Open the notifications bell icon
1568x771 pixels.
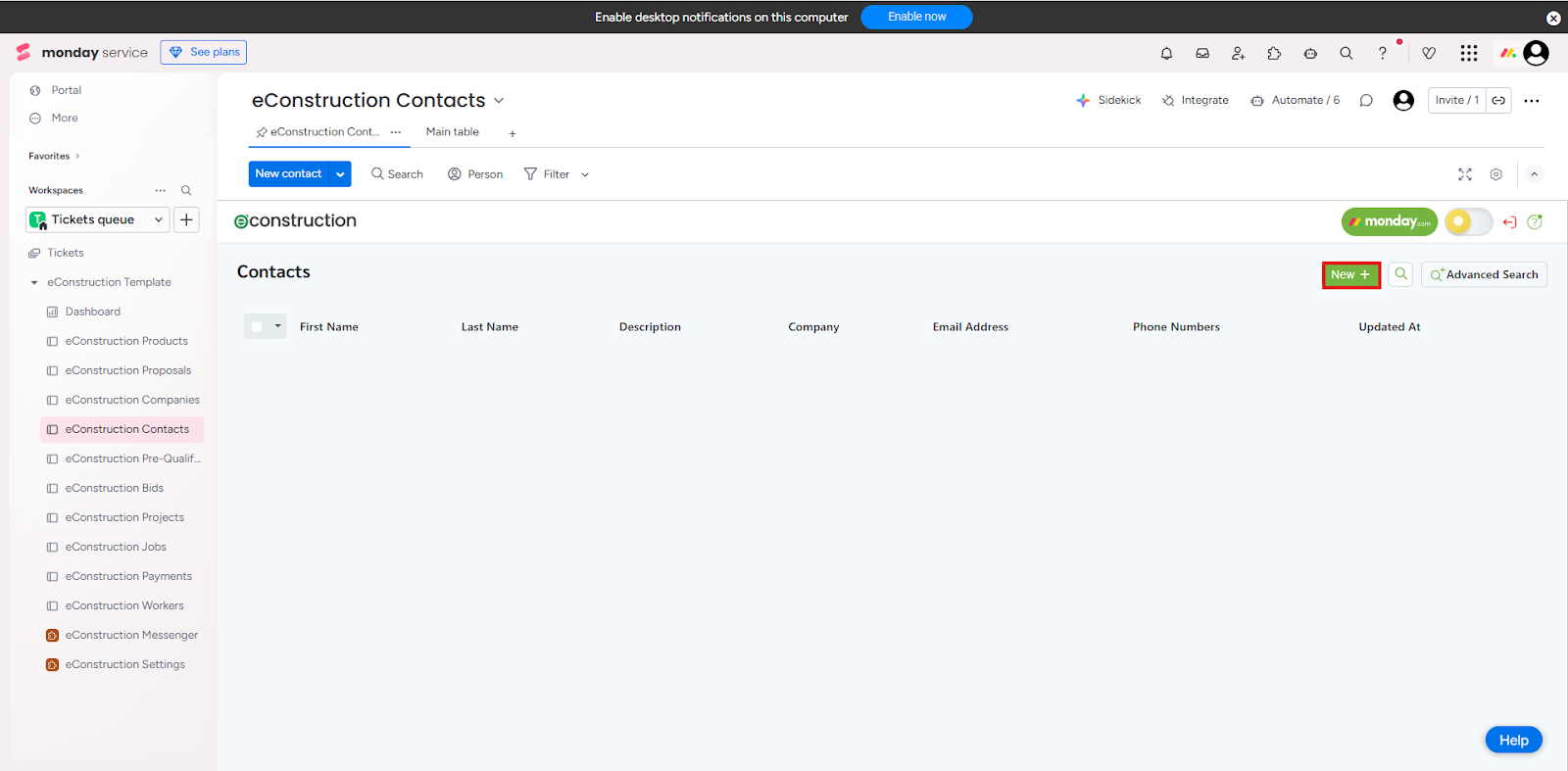[x=1166, y=53]
